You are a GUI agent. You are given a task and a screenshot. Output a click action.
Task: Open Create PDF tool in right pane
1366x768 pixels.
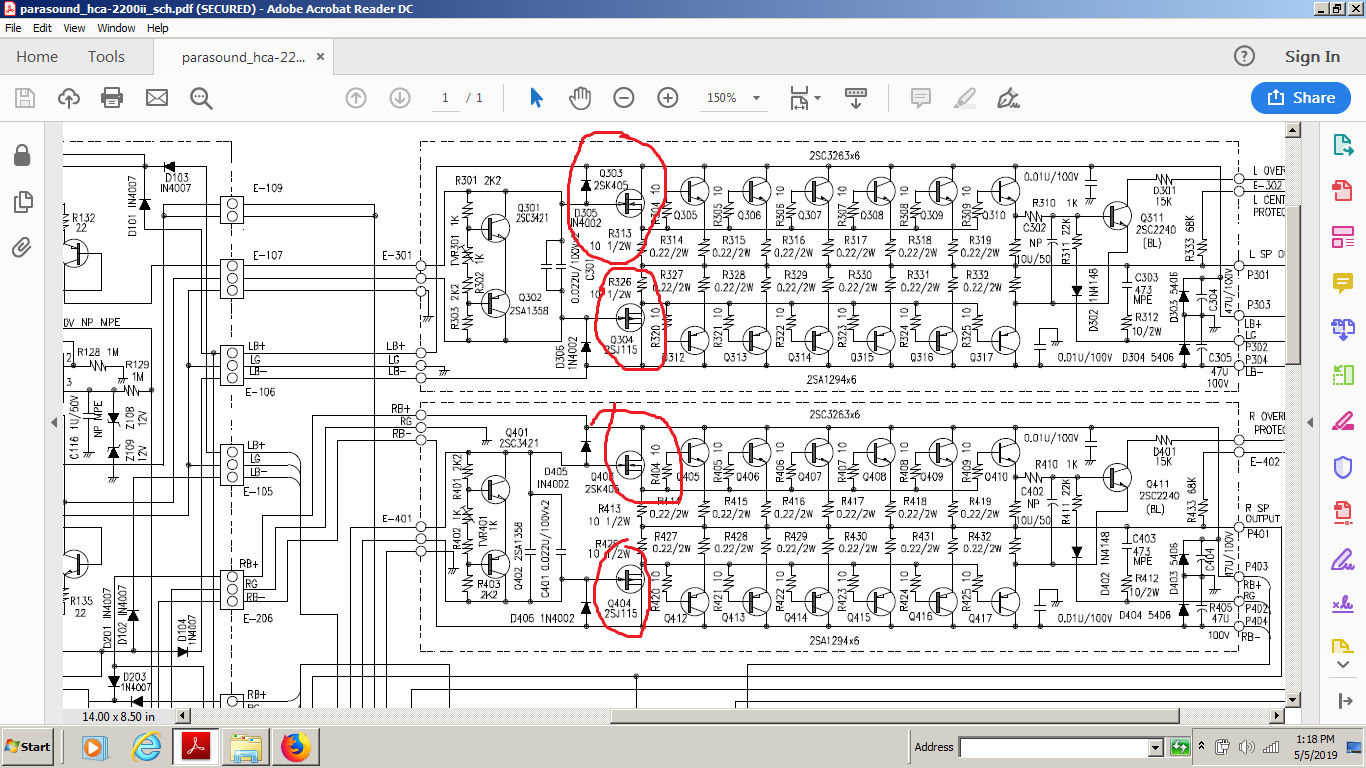(x=1343, y=190)
